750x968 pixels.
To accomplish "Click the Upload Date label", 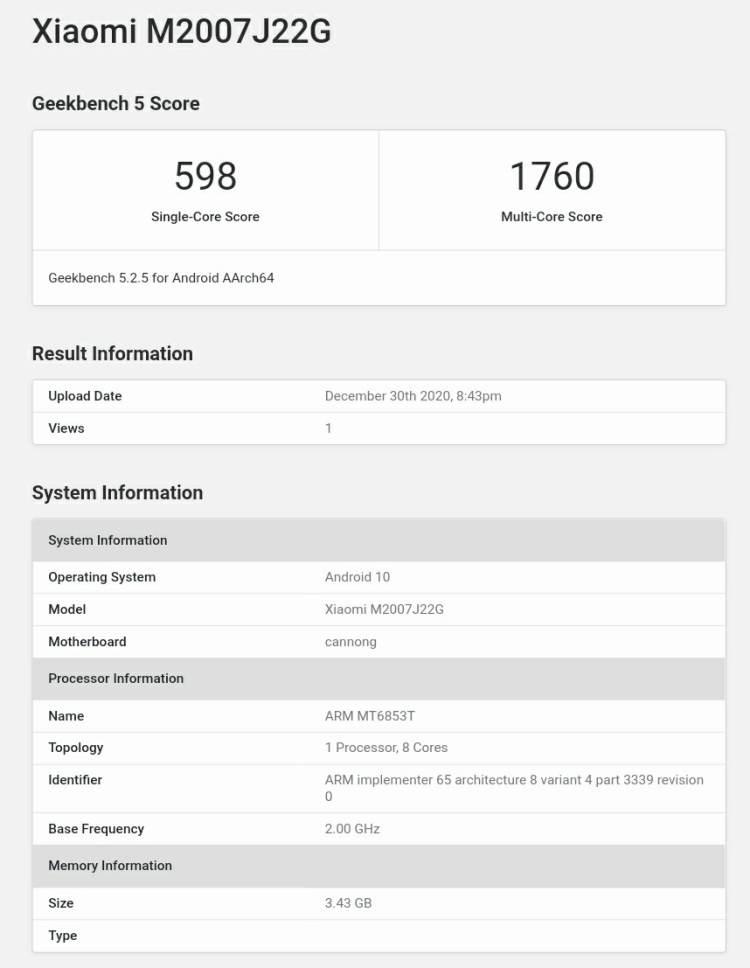I will point(85,396).
